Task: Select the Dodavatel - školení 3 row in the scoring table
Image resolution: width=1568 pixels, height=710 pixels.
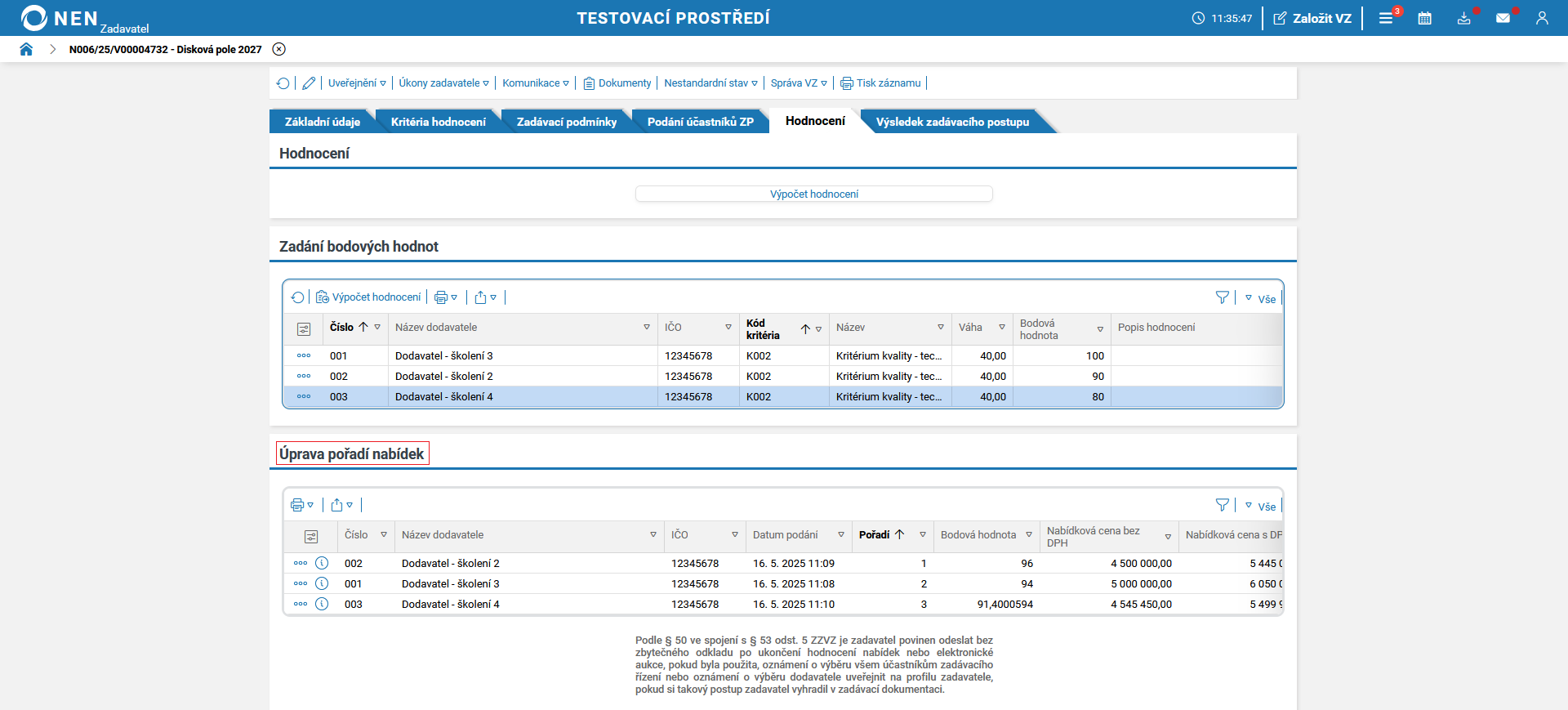Action: (443, 356)
